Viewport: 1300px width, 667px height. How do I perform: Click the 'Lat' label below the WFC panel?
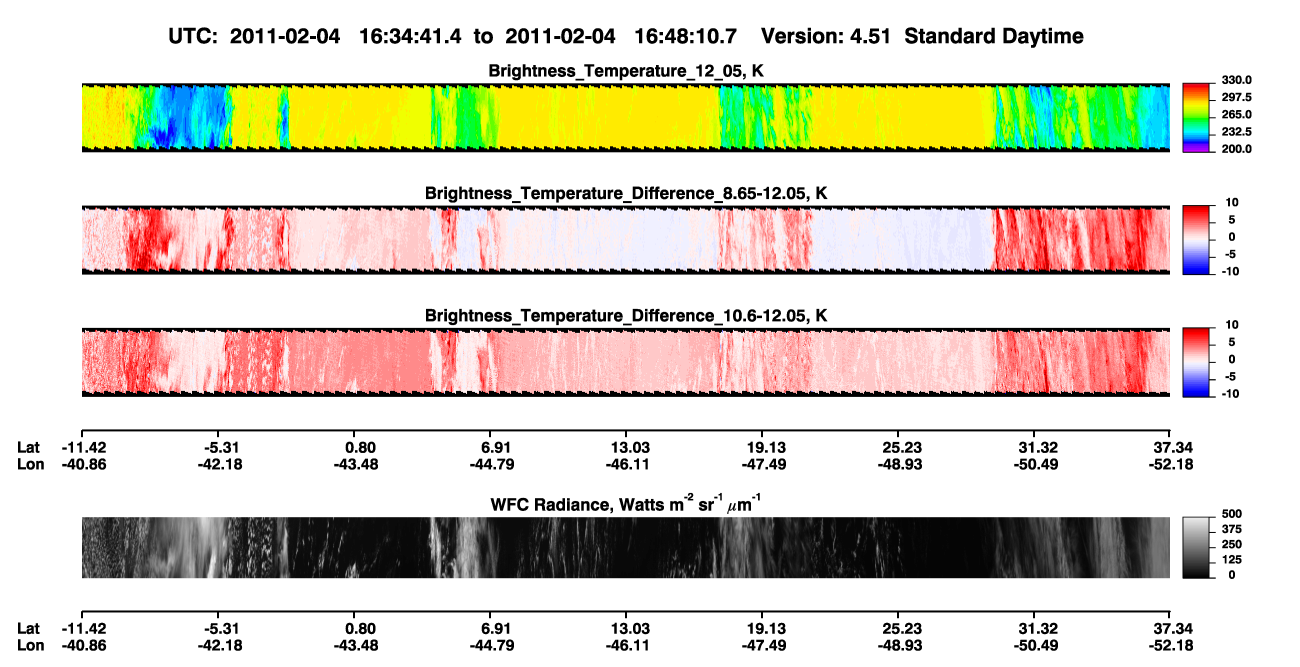click(x=29, y=628)
